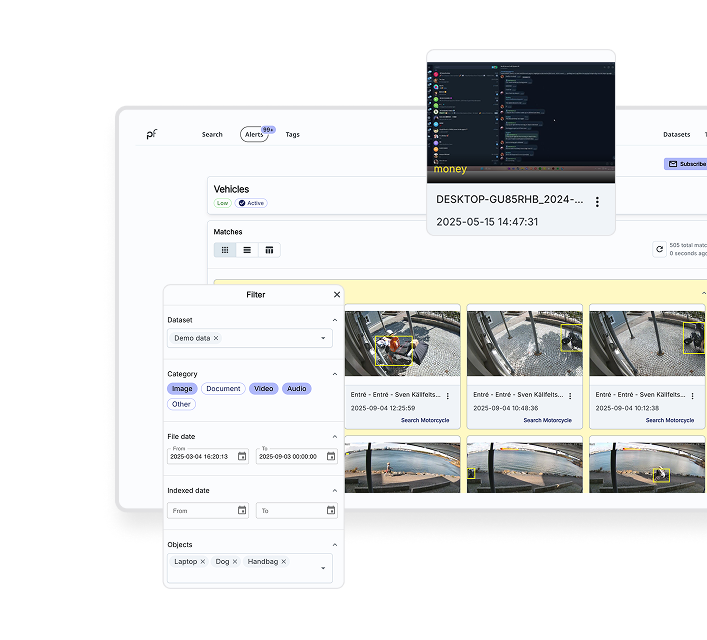Close the Filter panel

click(x=337, y=295)
